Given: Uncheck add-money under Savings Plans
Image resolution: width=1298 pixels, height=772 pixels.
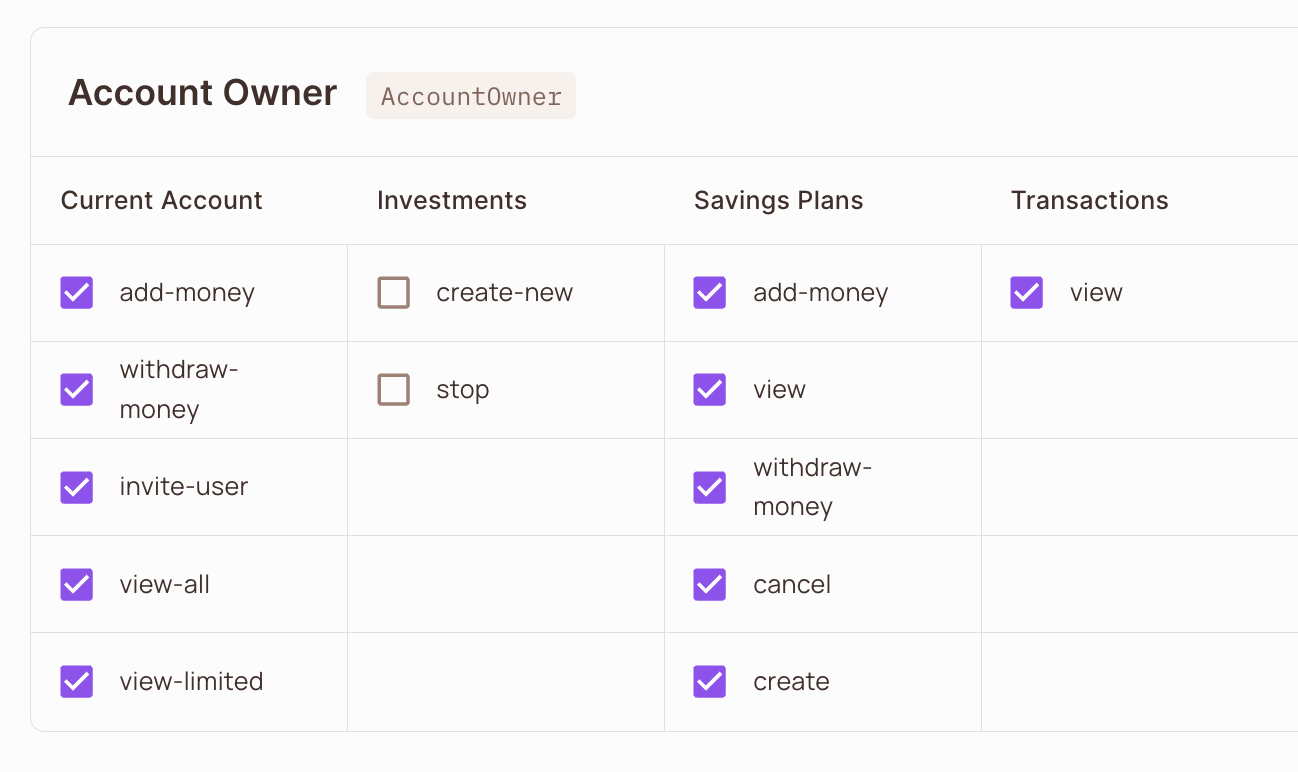Looking at the screenshot, I should 710,293.
